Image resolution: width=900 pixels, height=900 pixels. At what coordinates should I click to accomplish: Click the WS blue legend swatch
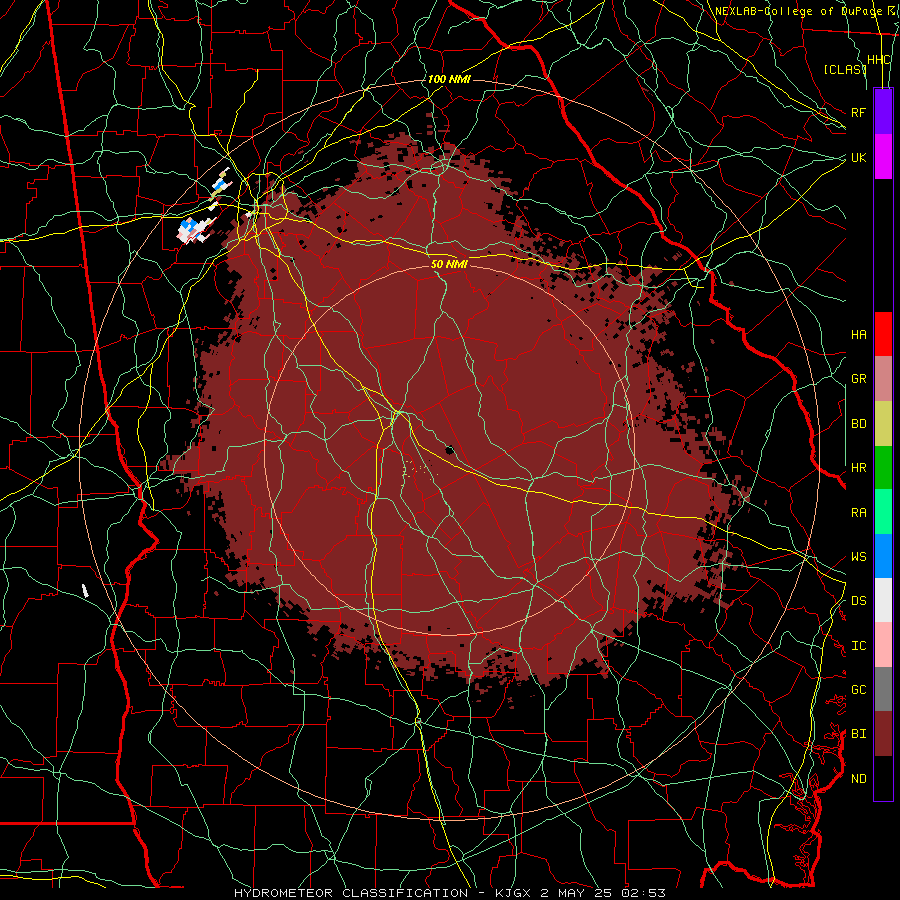pos(883,556)
